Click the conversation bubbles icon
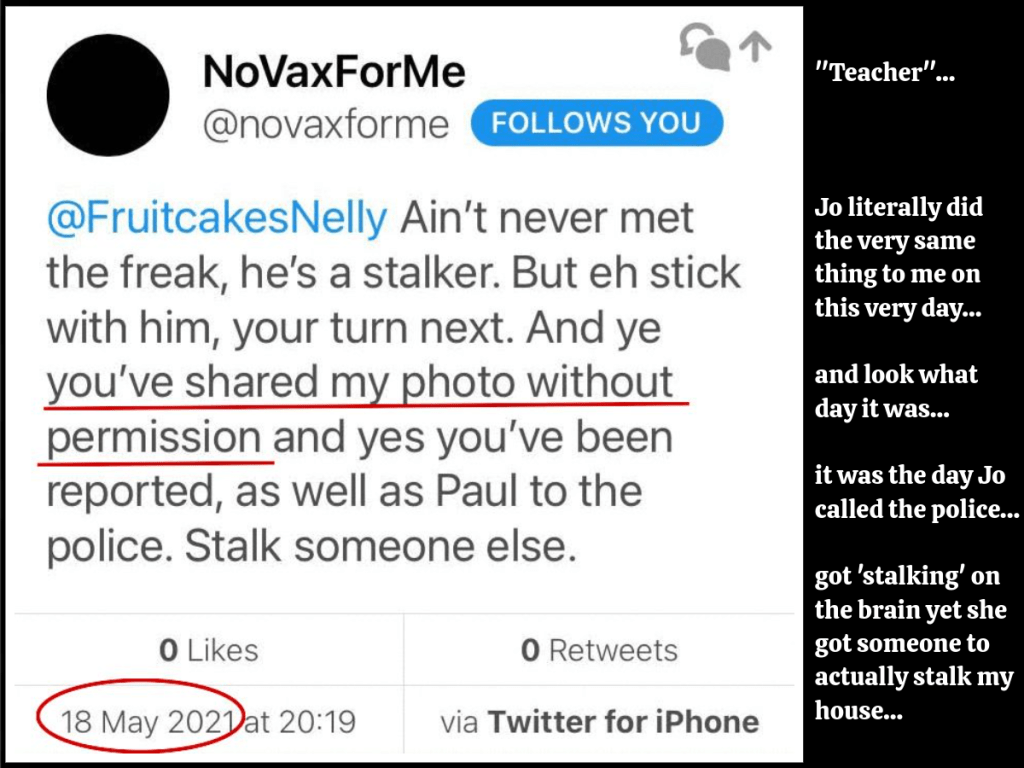Screen dimensions: 1024x768 (x=704, y=48)
